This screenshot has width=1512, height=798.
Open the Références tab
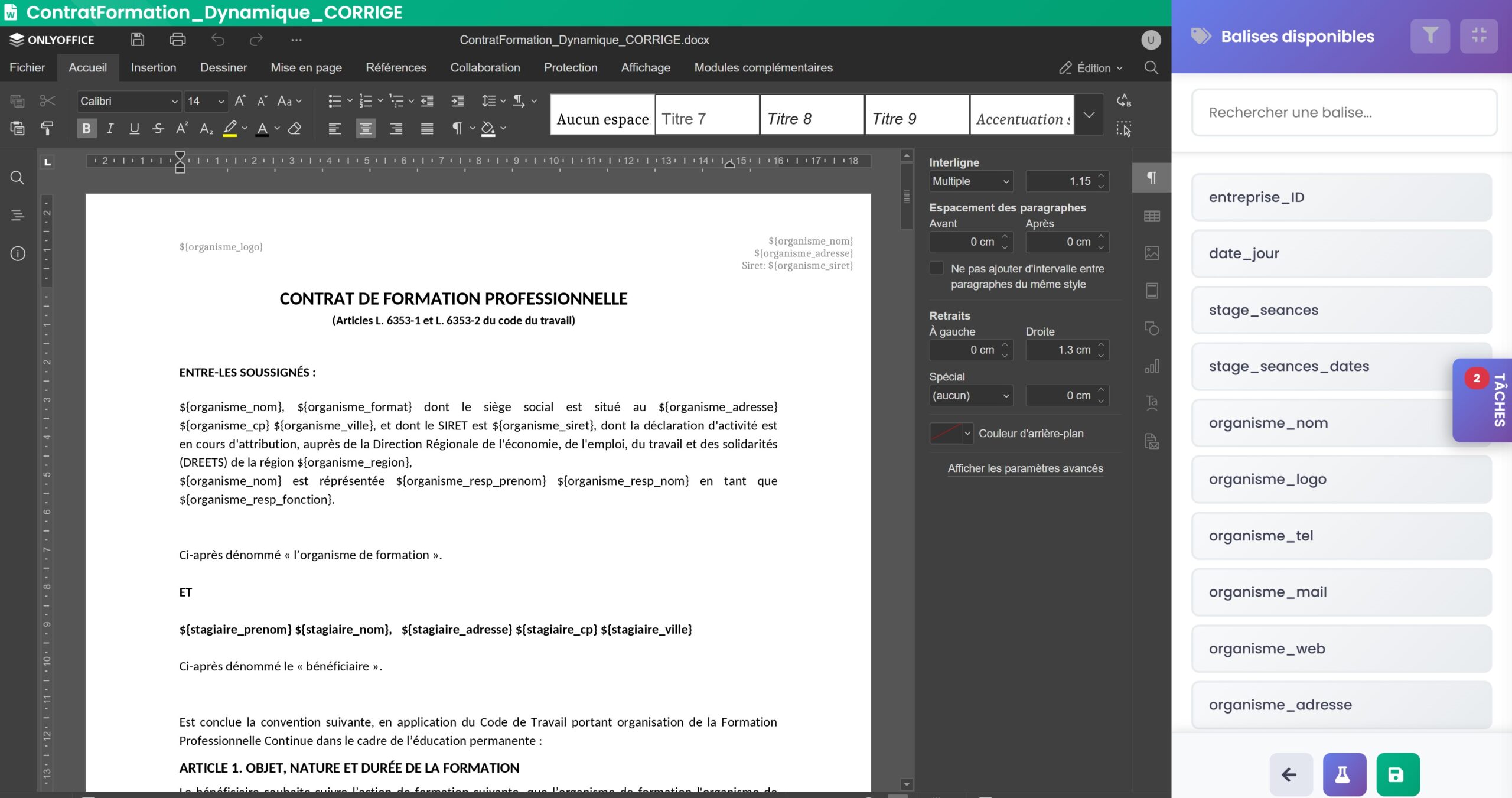396,67
